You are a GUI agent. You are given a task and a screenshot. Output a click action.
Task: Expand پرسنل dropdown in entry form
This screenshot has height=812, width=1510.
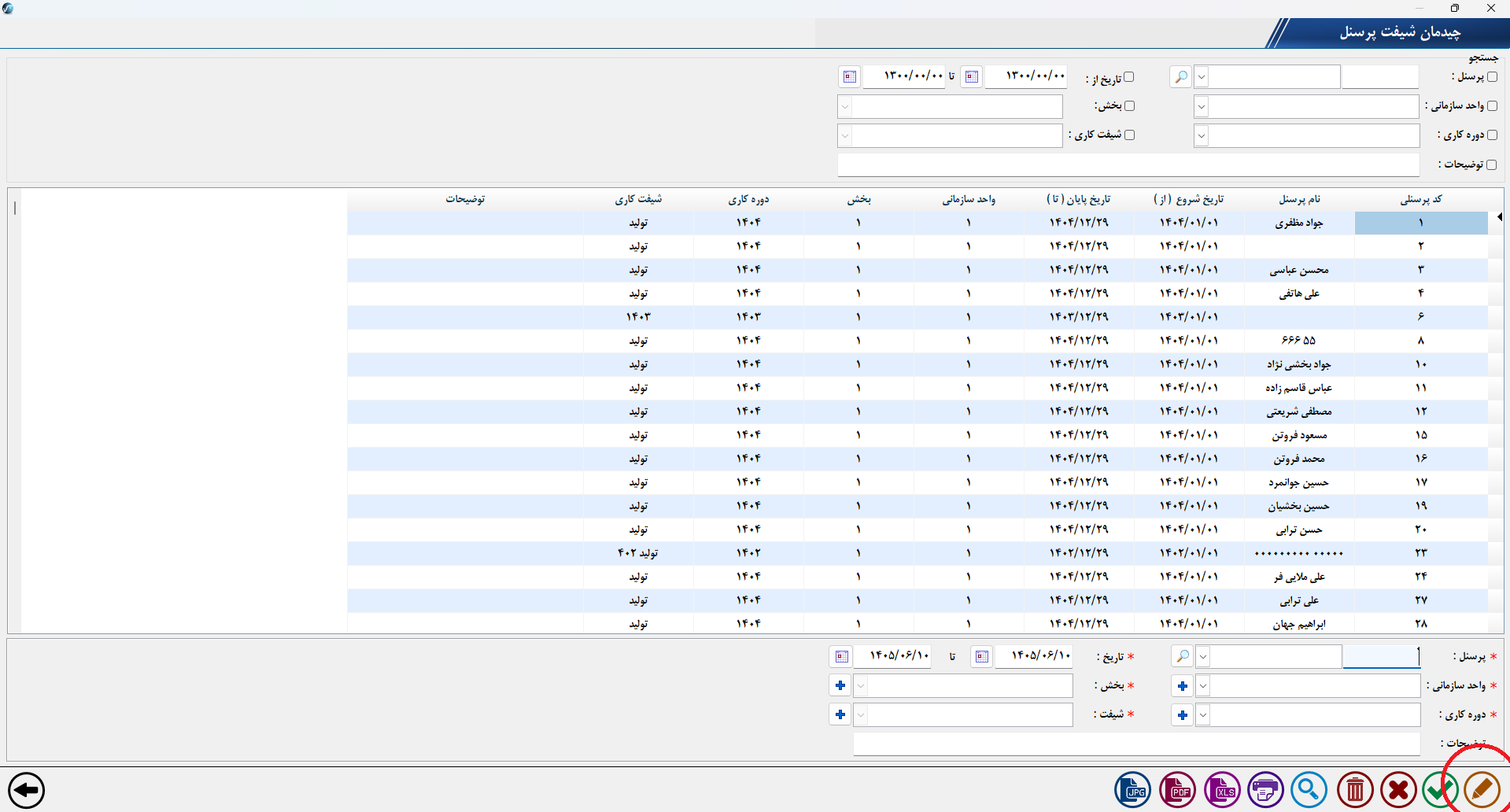click(x=1203, y=656)
